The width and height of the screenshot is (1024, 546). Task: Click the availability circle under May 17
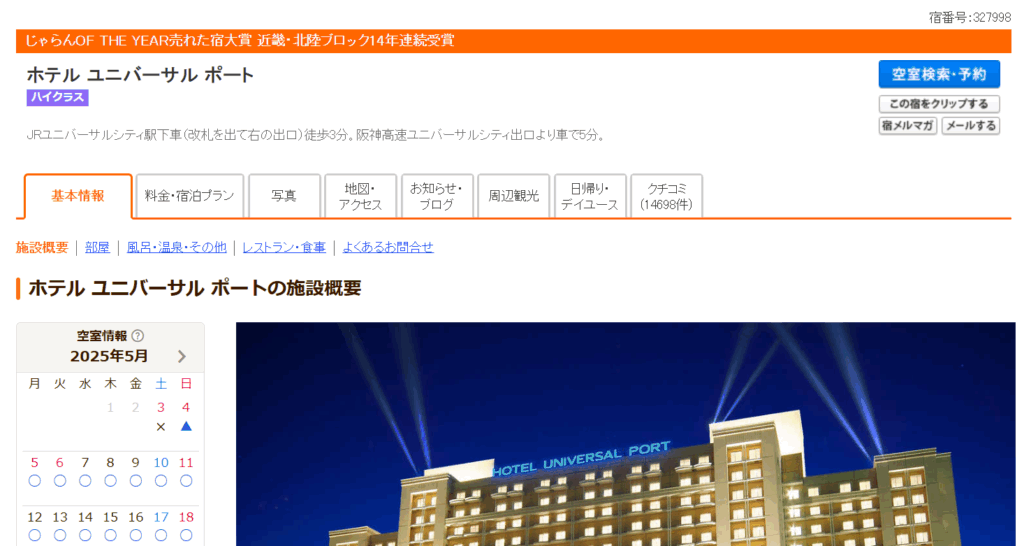(x=161, y=536)
